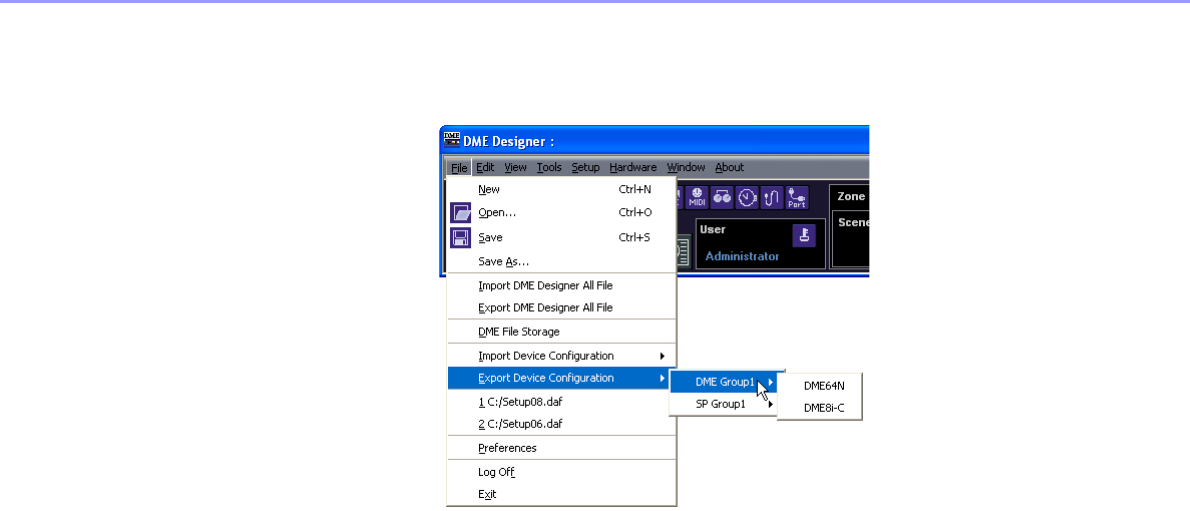Choose Export DME Designer All File

(562, 308)
